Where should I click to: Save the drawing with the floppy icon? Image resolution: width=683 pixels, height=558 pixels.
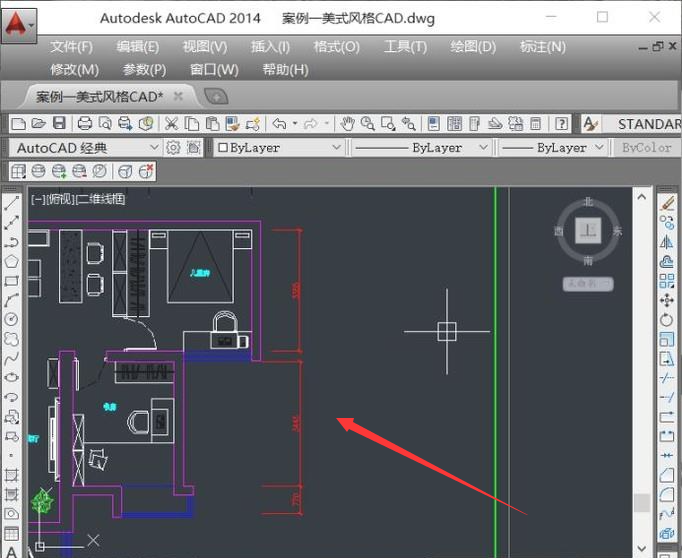coord(59,124)
